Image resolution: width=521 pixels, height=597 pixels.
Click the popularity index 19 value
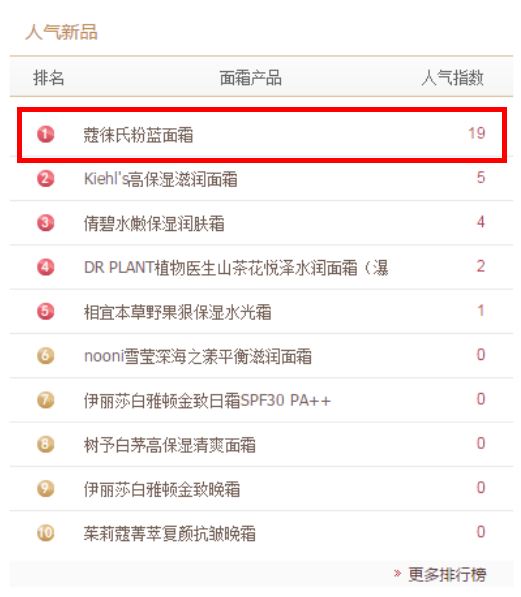(x=476, y=133)
